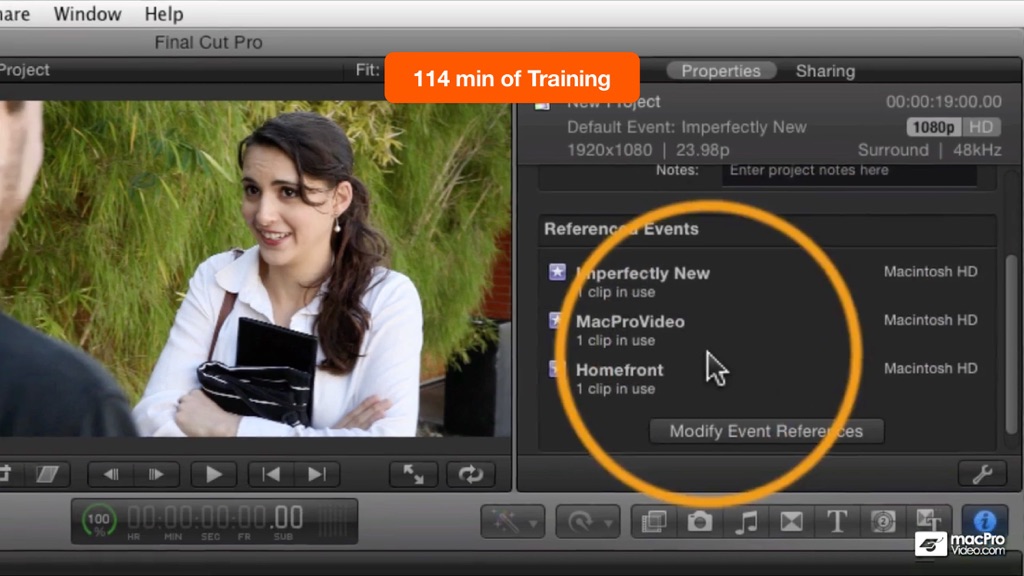Switch to the Sharing tab

click(x=825, y=71)
